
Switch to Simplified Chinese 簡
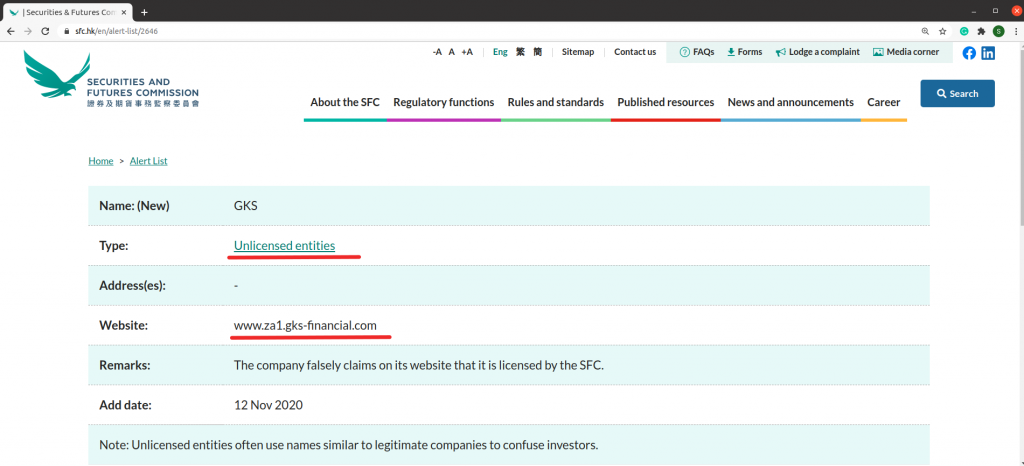[x=537, y=52]
